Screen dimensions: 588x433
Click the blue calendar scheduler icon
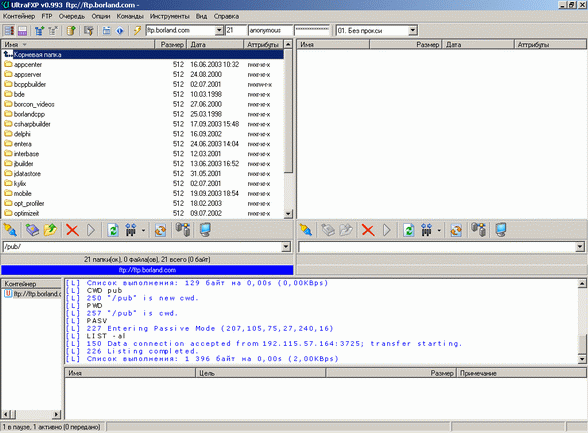[x=106, y=30]
